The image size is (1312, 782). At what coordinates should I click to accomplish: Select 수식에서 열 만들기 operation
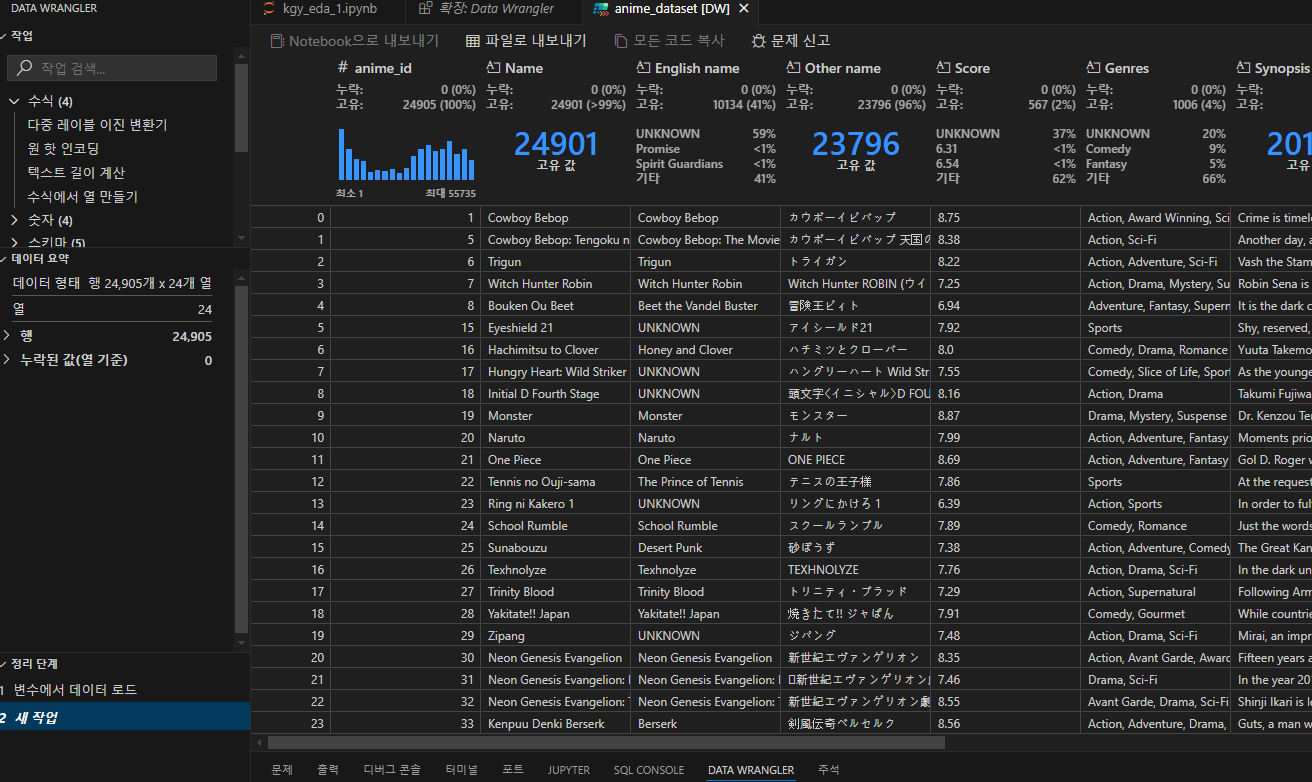pos(83,197)
